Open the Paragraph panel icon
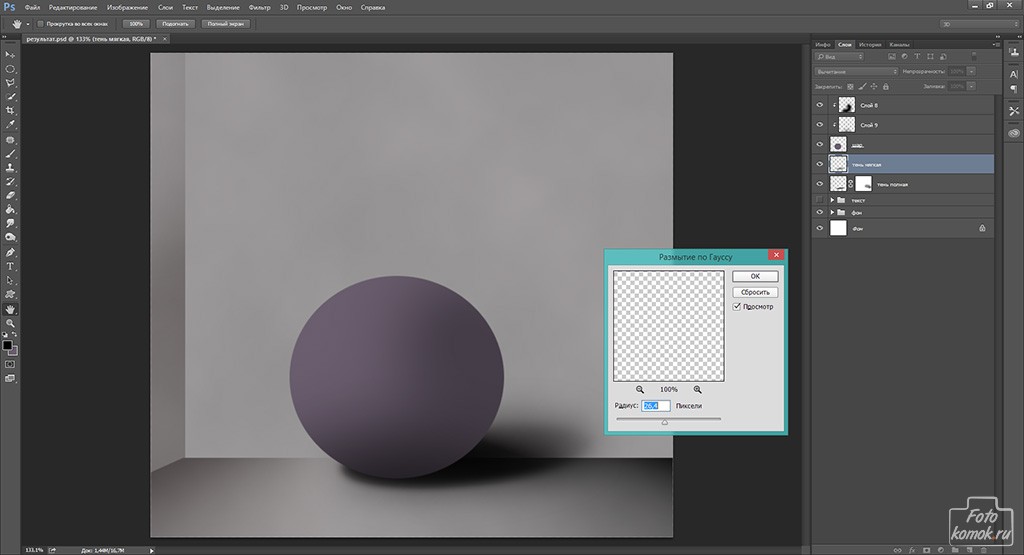The image size is (1024, 555). pos(1014,89)
